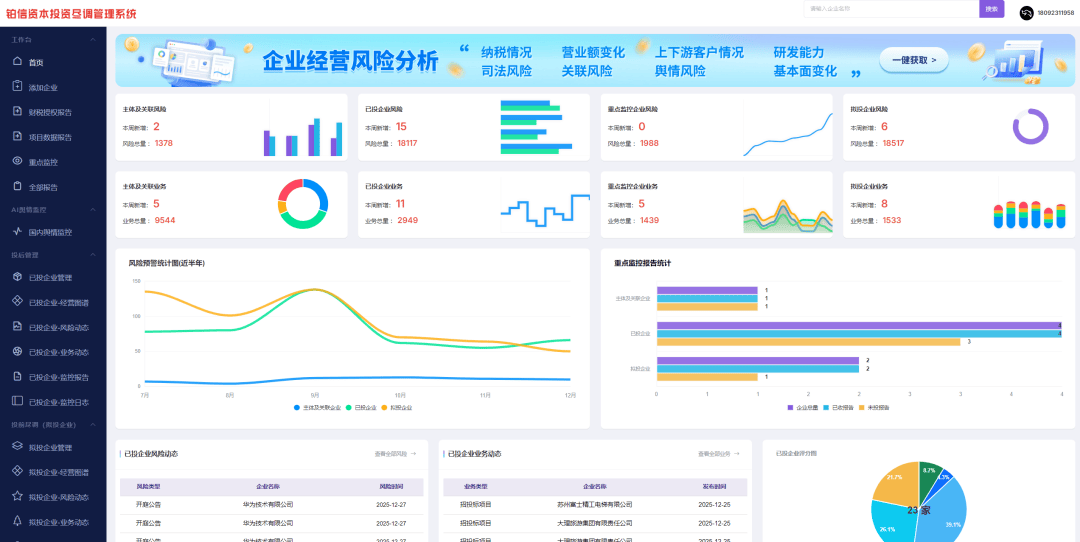Click the 查看全部风险 link

tap(395, 454)
